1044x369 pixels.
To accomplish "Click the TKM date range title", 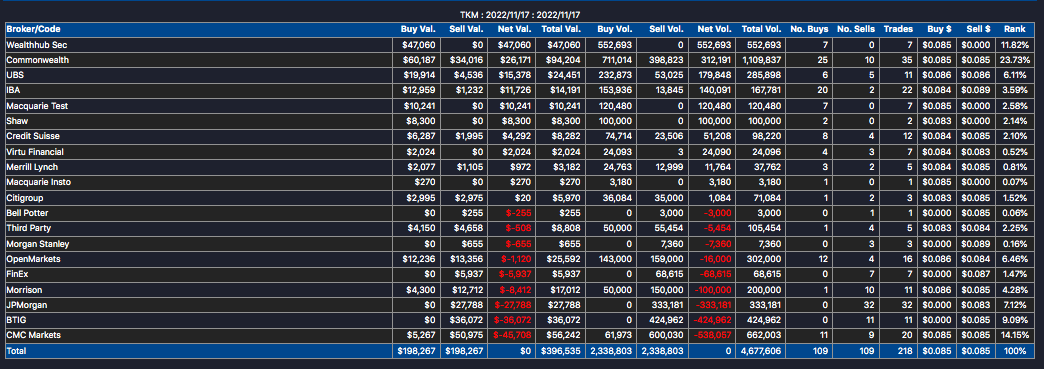I will pyautogui.click(x=520, y=14).
